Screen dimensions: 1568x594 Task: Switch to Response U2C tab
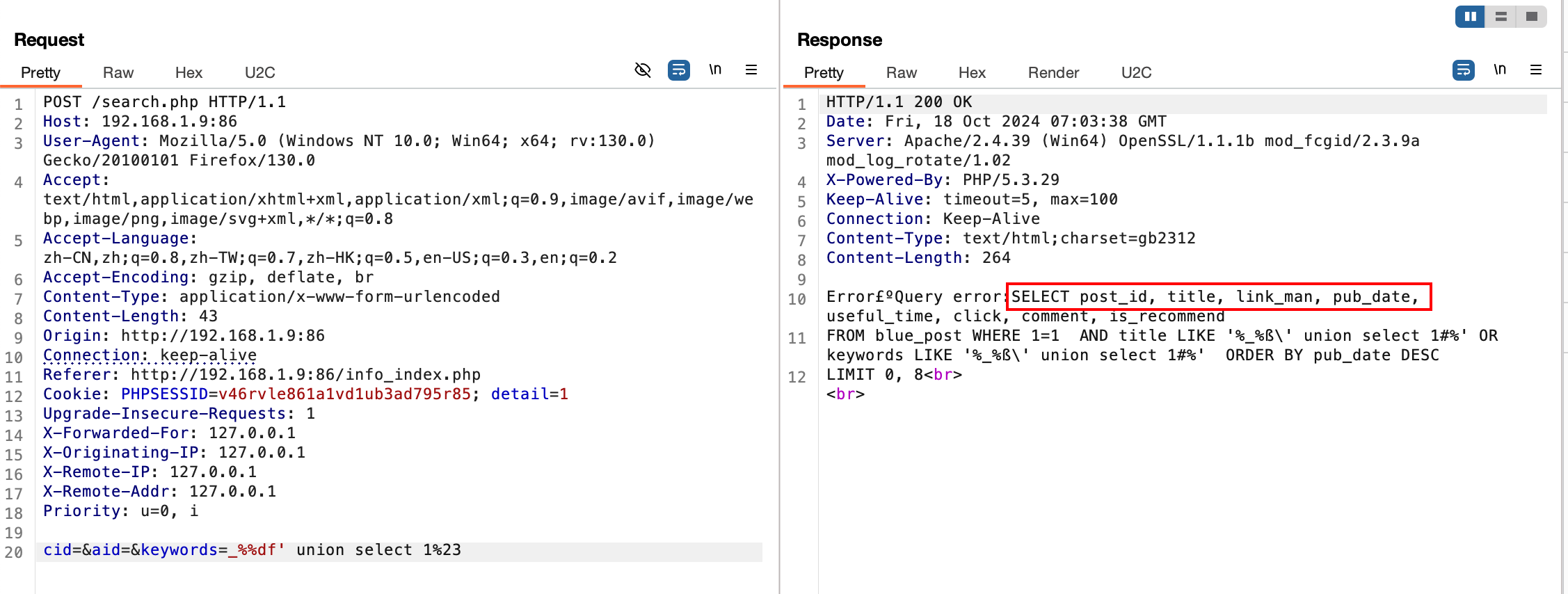click(x=1137, y=73)
